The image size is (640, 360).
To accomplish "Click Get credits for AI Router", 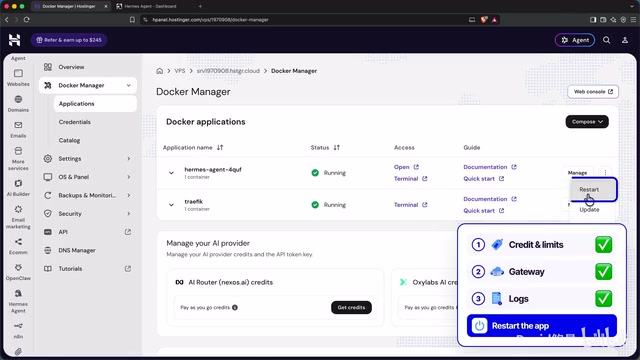I will tap(351, 307).
